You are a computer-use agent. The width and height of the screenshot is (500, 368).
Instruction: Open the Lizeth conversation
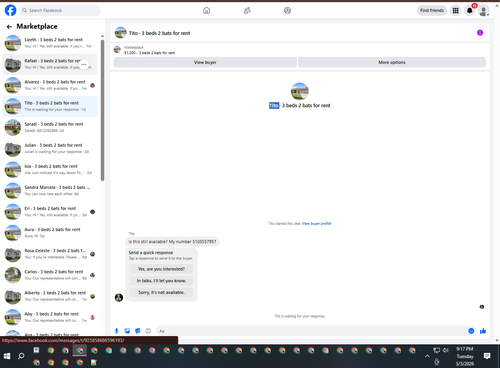pyautogui.click(x=50, y=43)
